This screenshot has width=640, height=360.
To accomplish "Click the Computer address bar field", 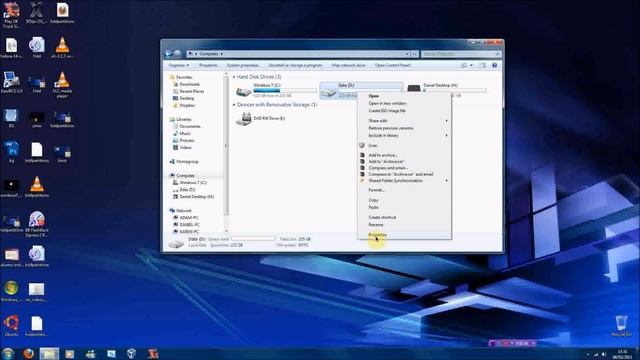I will [298, 54].
